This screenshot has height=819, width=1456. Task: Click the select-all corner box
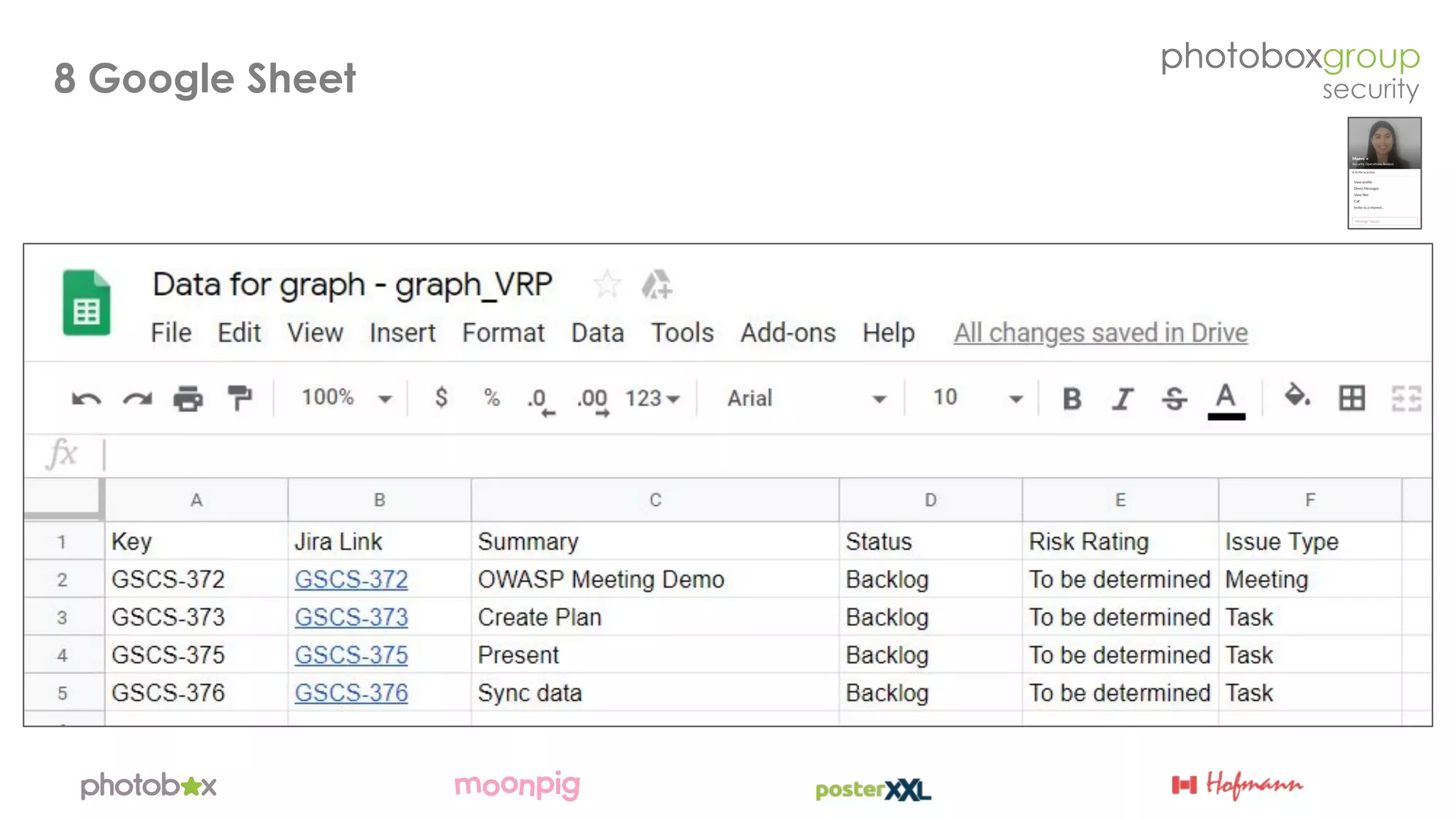click(63, 499)
